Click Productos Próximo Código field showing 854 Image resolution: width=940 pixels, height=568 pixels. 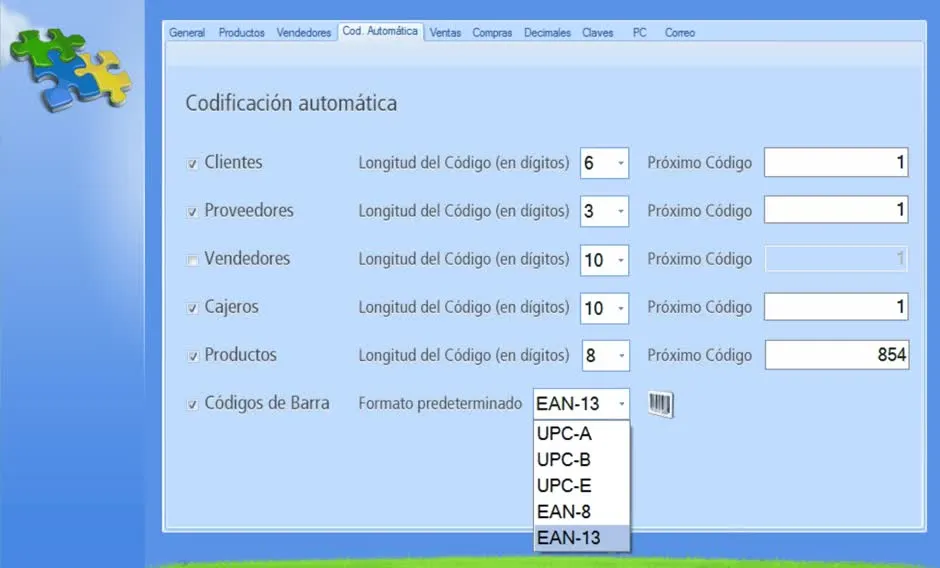pos(837,354)
